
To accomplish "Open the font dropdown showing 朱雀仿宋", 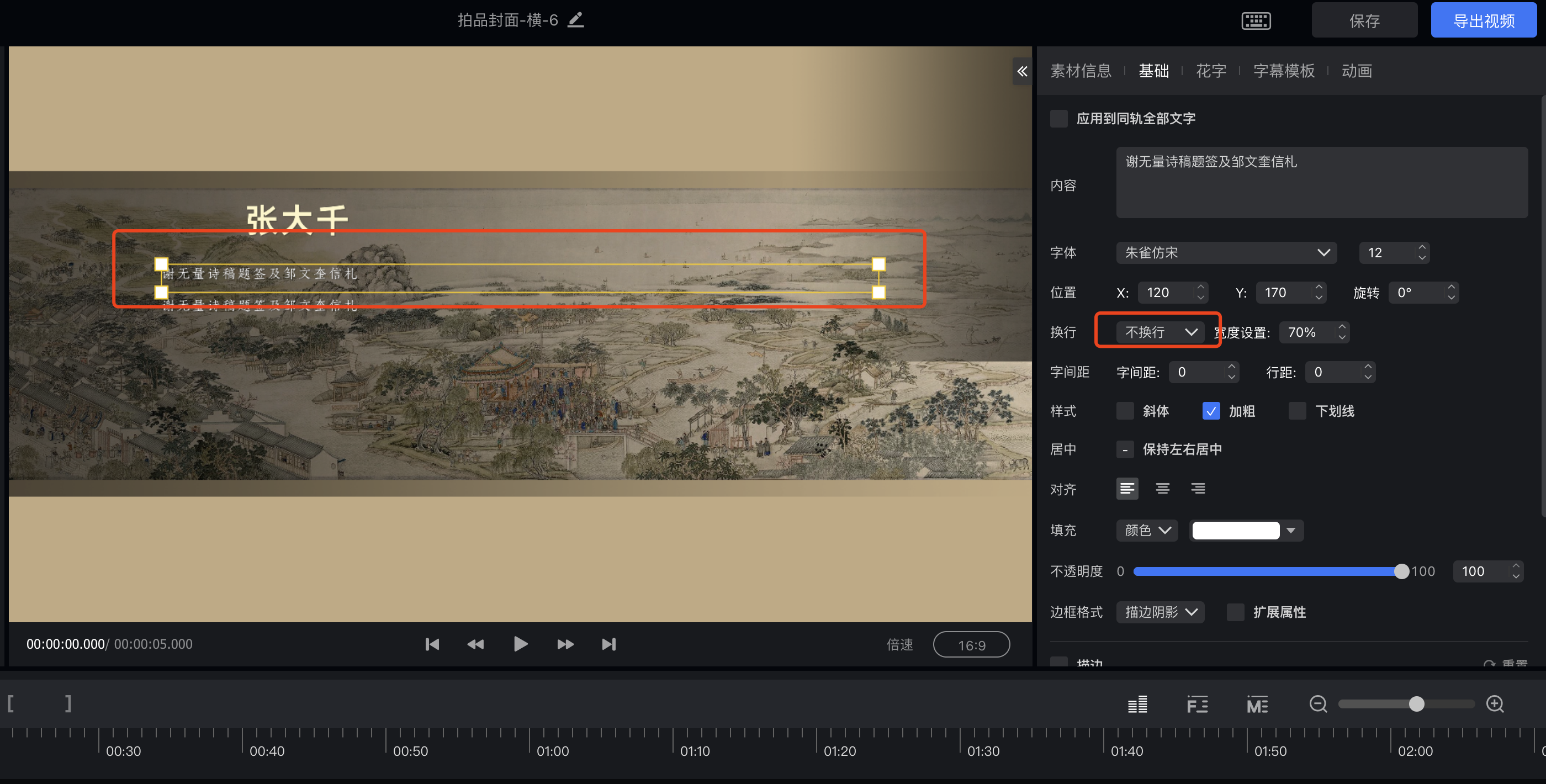I will coord(1226,253).
